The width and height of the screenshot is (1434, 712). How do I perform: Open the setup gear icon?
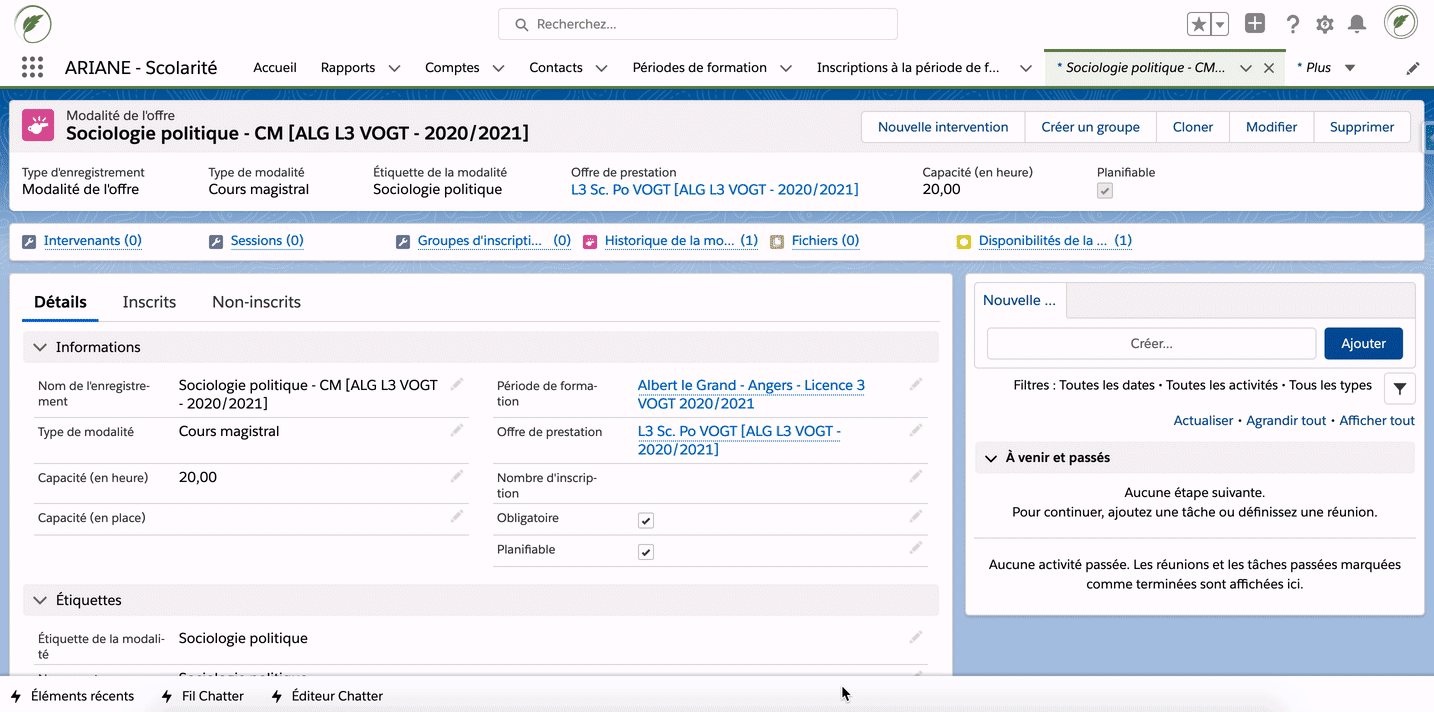(x=1325, y=24)
